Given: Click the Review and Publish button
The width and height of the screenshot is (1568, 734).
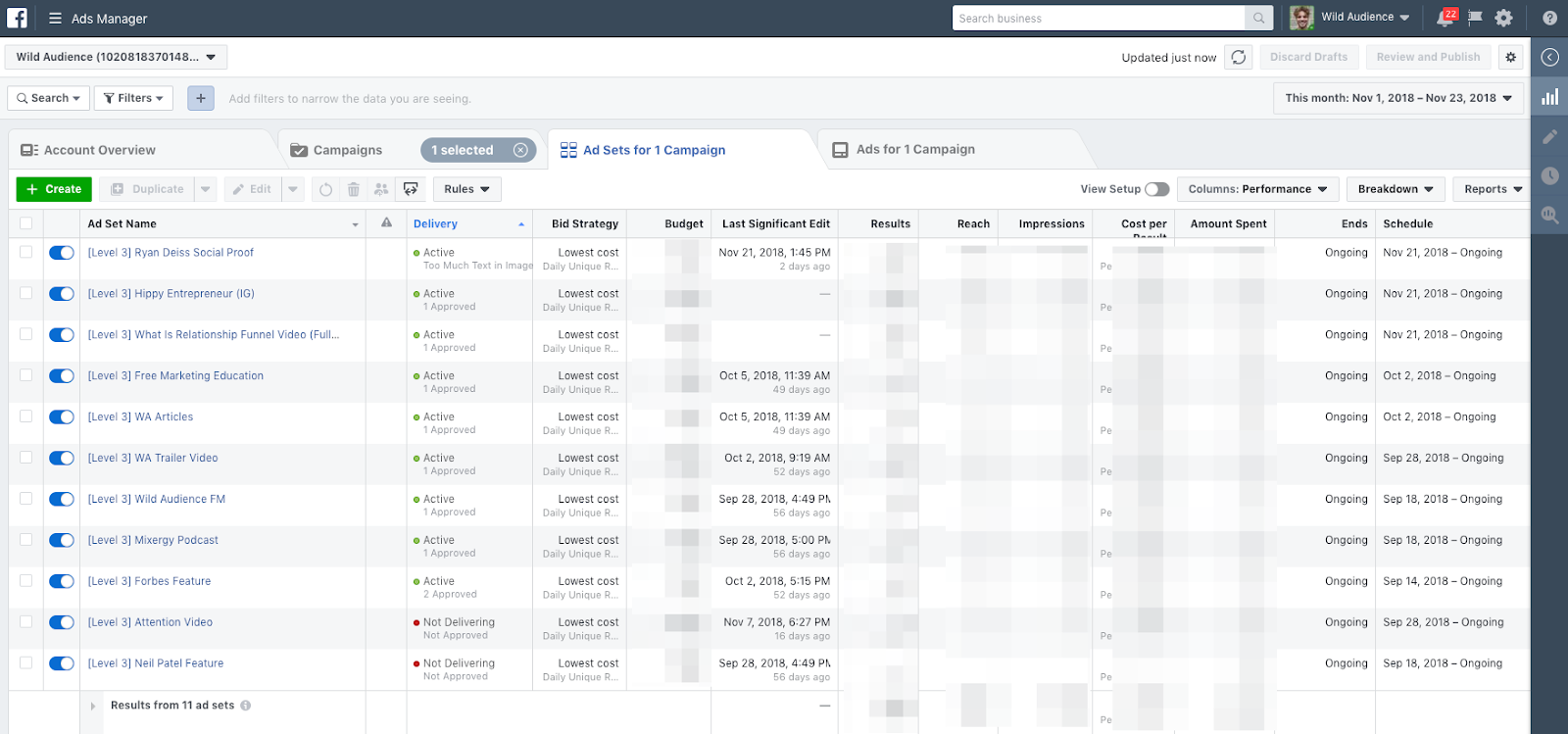Looking at the screenshot, I should click(1428, 57).
